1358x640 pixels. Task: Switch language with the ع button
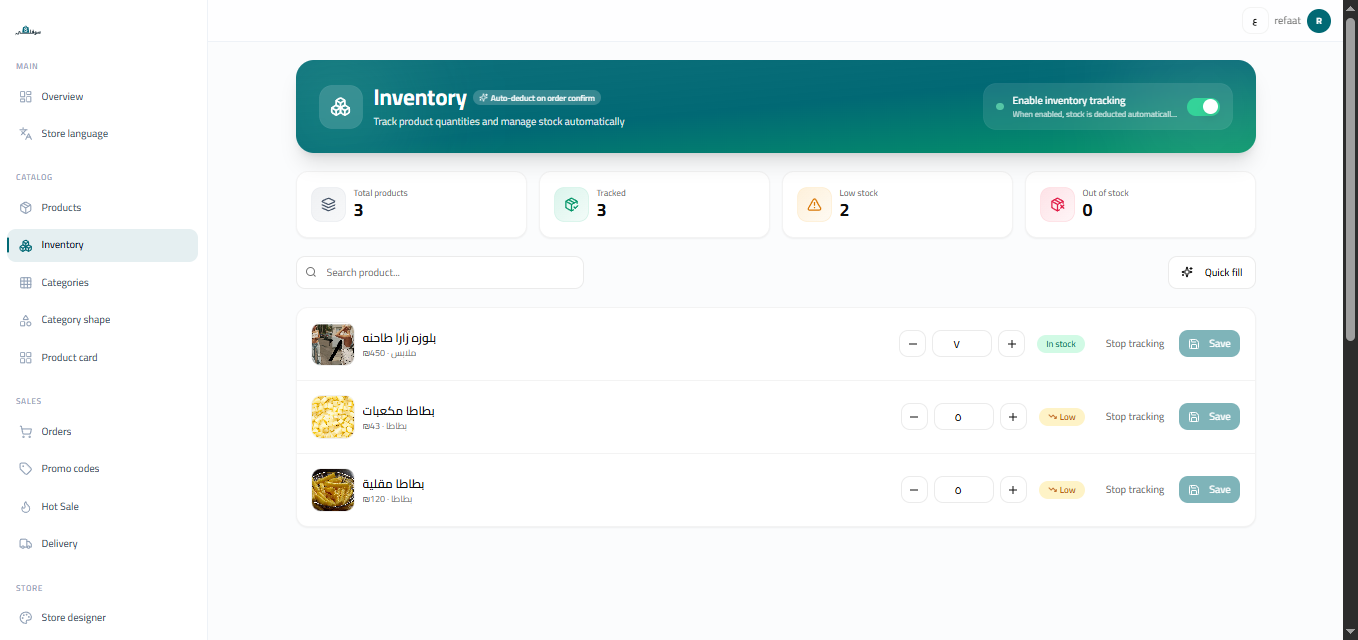(x=1255, y=20)
